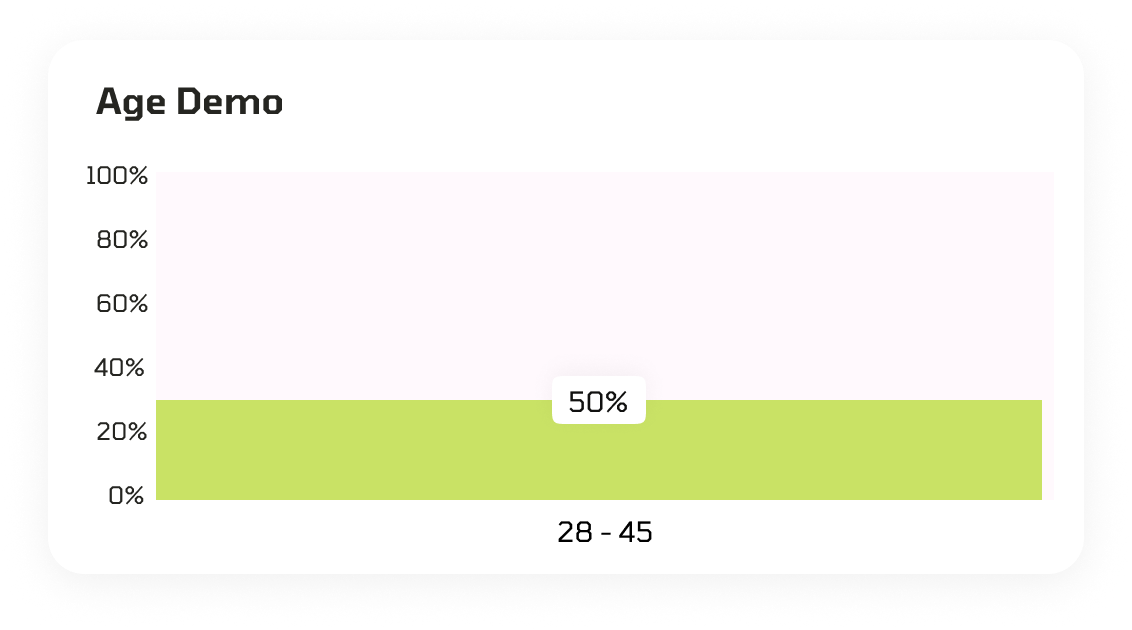The width and height of the screenshot is (1132, 630).
Task: Select the 80% y-axis label
Action: 122,239
